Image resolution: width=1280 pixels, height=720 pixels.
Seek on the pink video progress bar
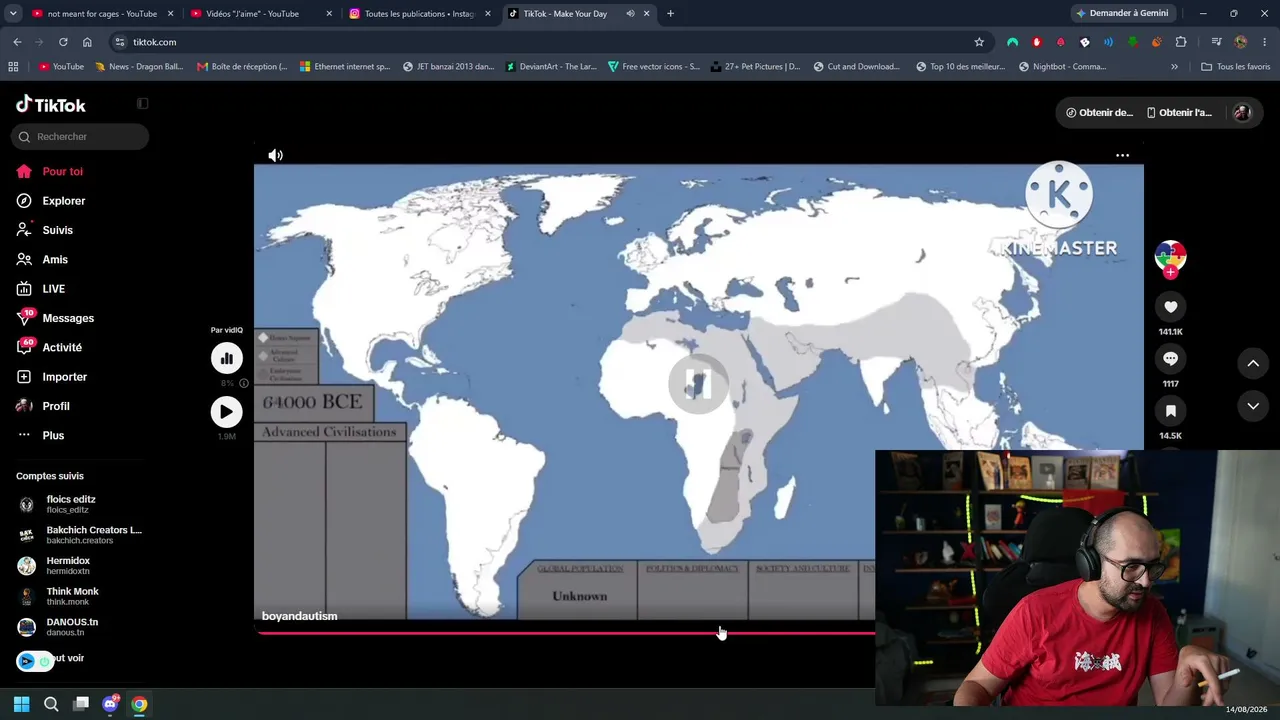[x=566, y=633]
